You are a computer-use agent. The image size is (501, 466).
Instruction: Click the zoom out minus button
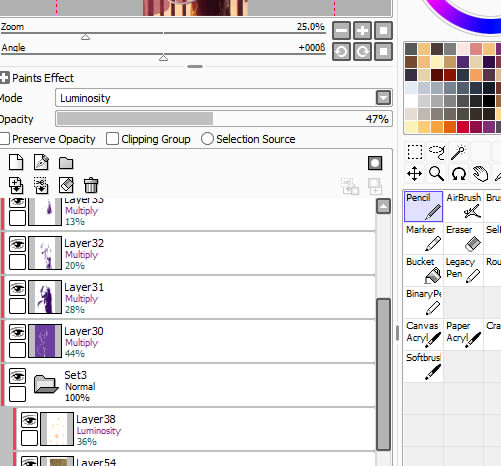point(341,31)
